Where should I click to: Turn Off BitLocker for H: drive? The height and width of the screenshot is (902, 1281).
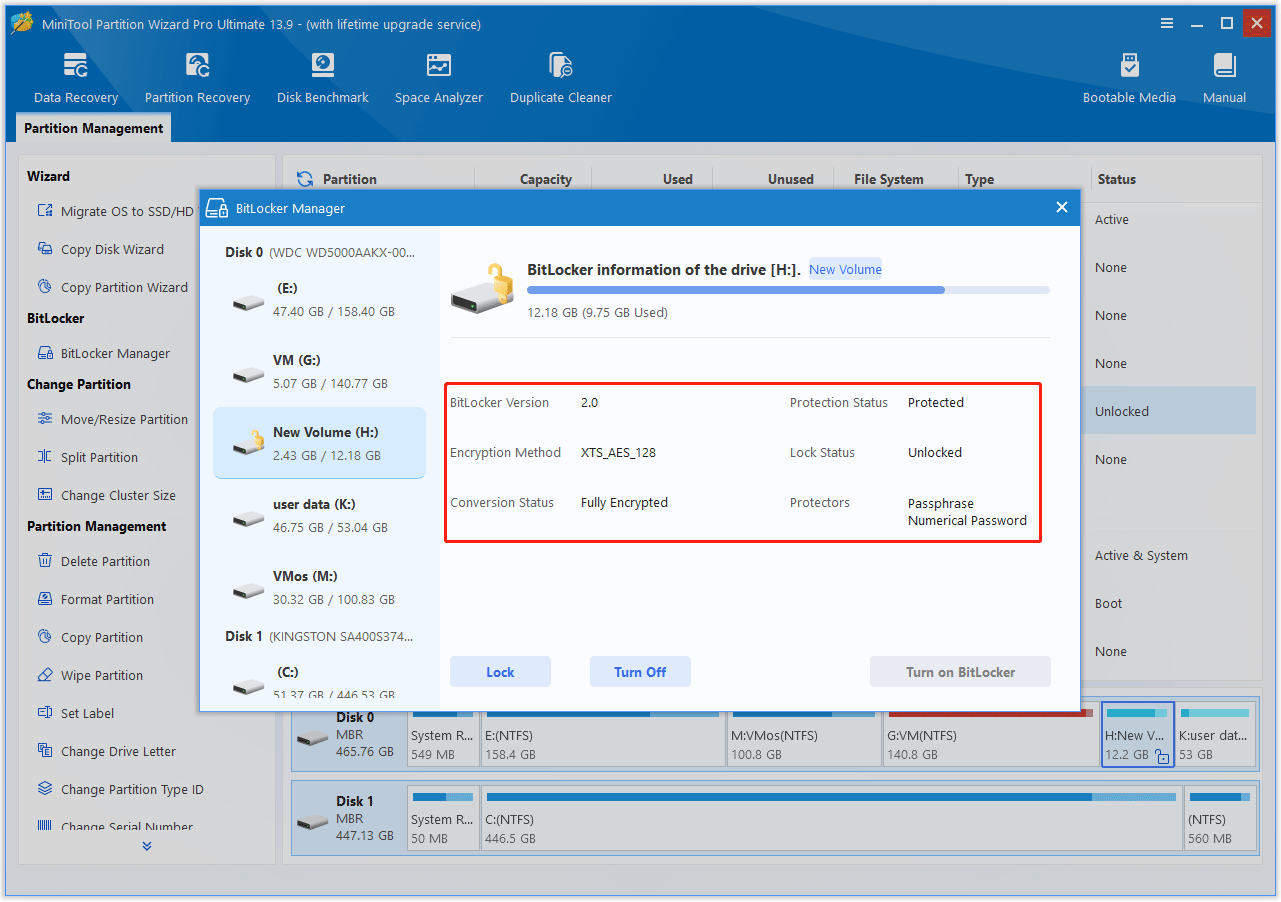(640, 672)
